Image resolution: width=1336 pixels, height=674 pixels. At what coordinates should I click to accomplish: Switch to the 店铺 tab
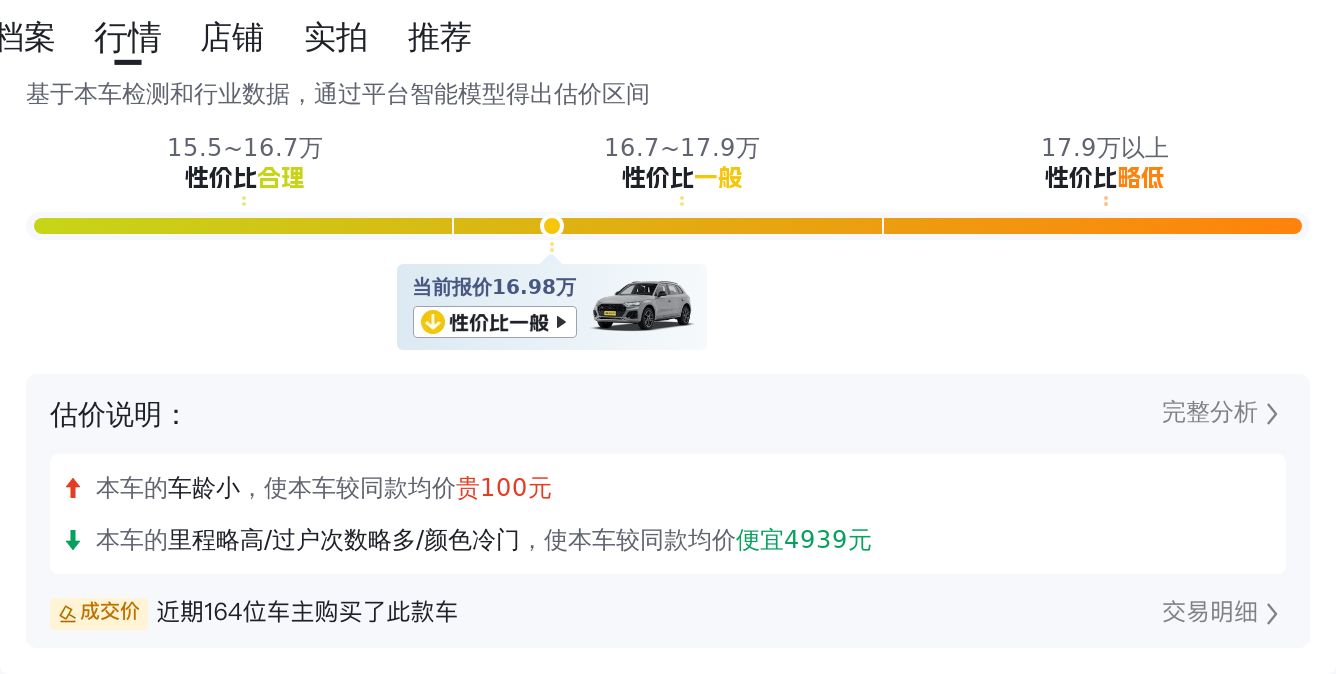(x=232, y=38)
